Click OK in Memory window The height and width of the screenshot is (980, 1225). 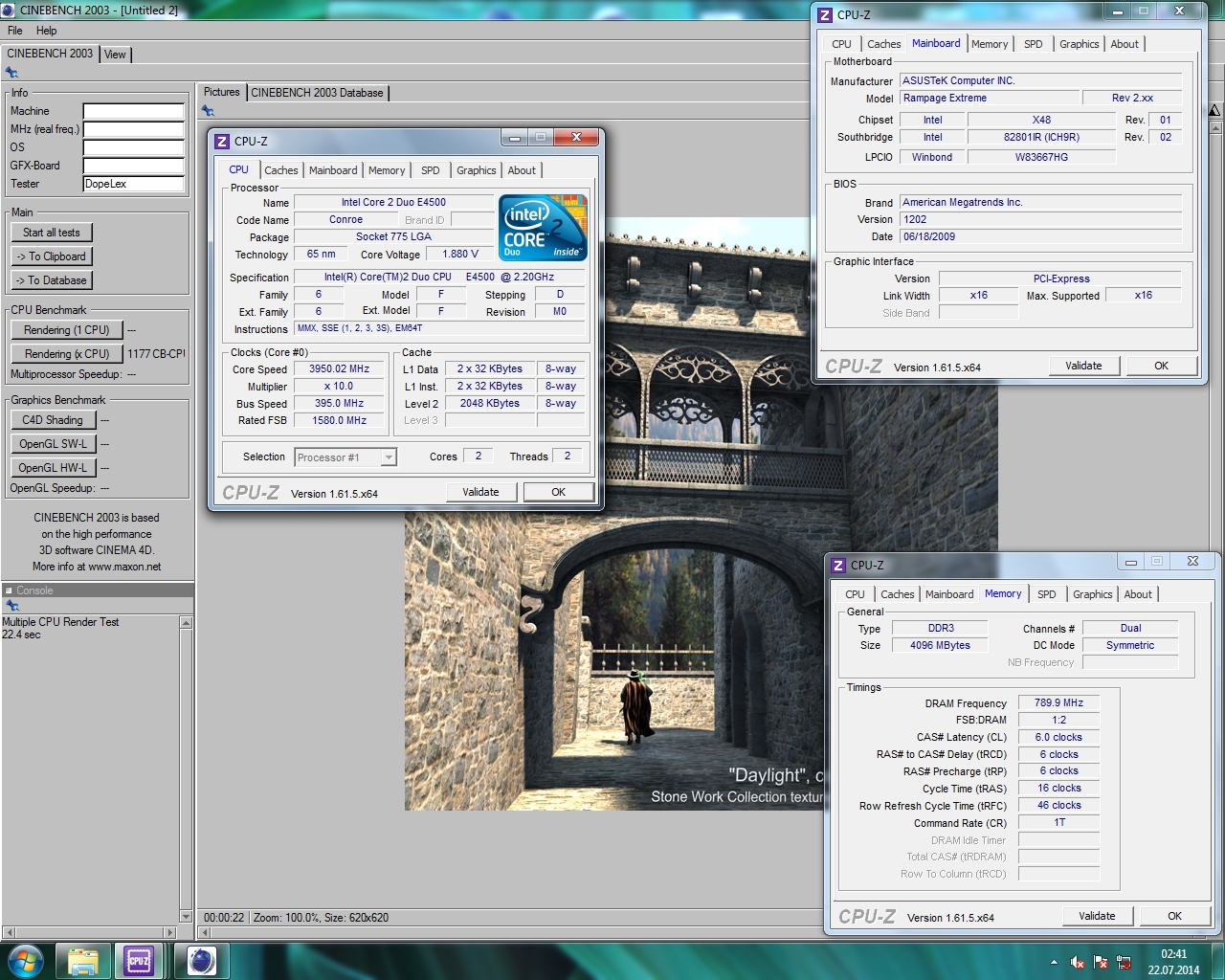(x=1174, y=916)
